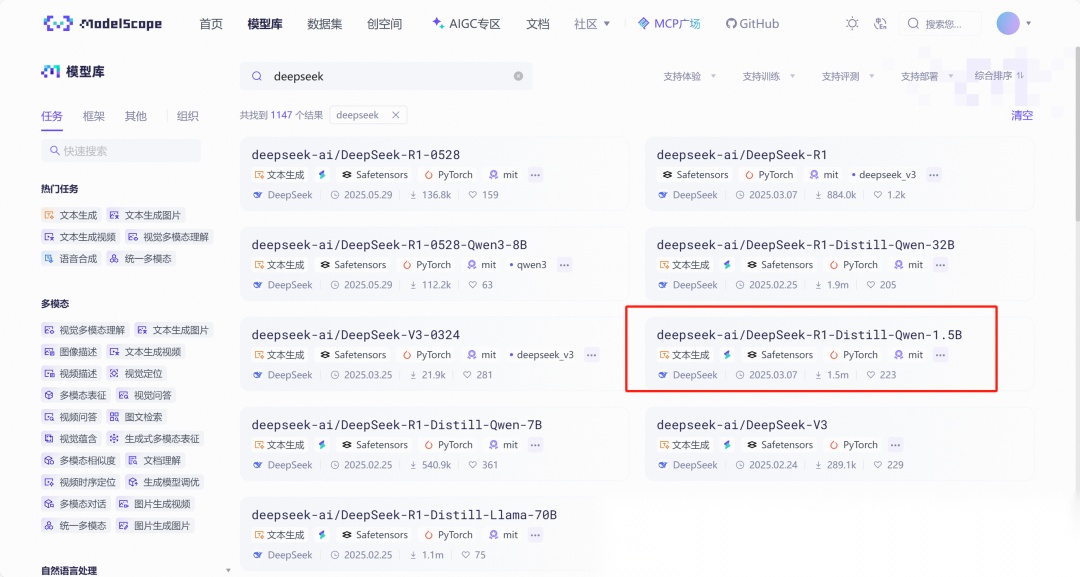Expand more tags on DeepSeek-R1-Distill-Qwen-1.5B card
Viewport: 1080px width, 577px height.
pyautogui.click(x=940, y=355)
